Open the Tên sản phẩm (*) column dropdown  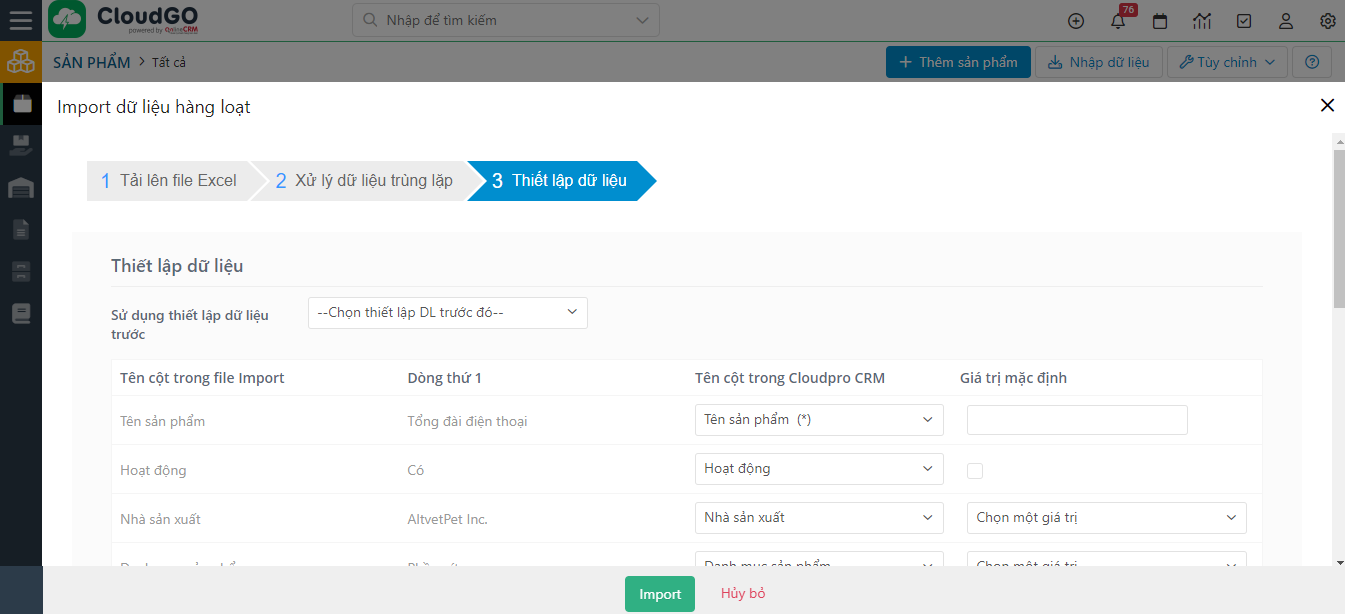[x=818, y=420]
